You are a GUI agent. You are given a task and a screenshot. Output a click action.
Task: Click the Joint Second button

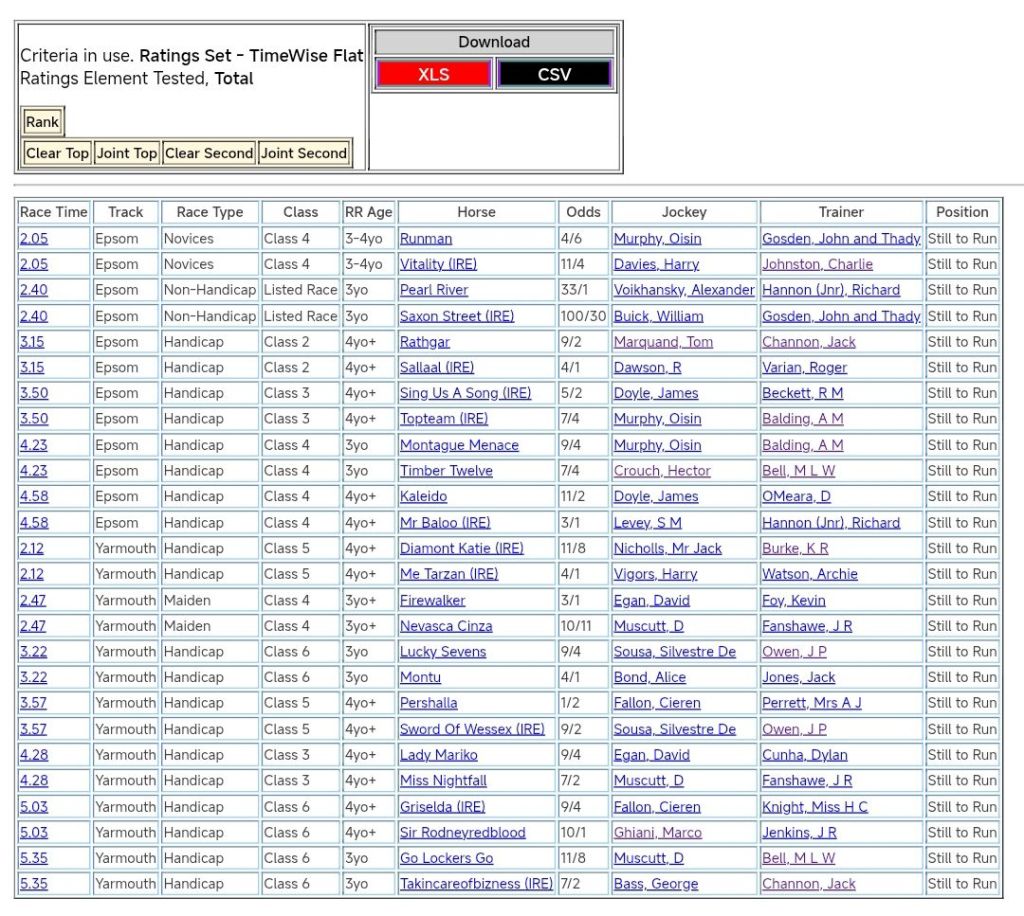pyautogui.click(x=304, y=153)
